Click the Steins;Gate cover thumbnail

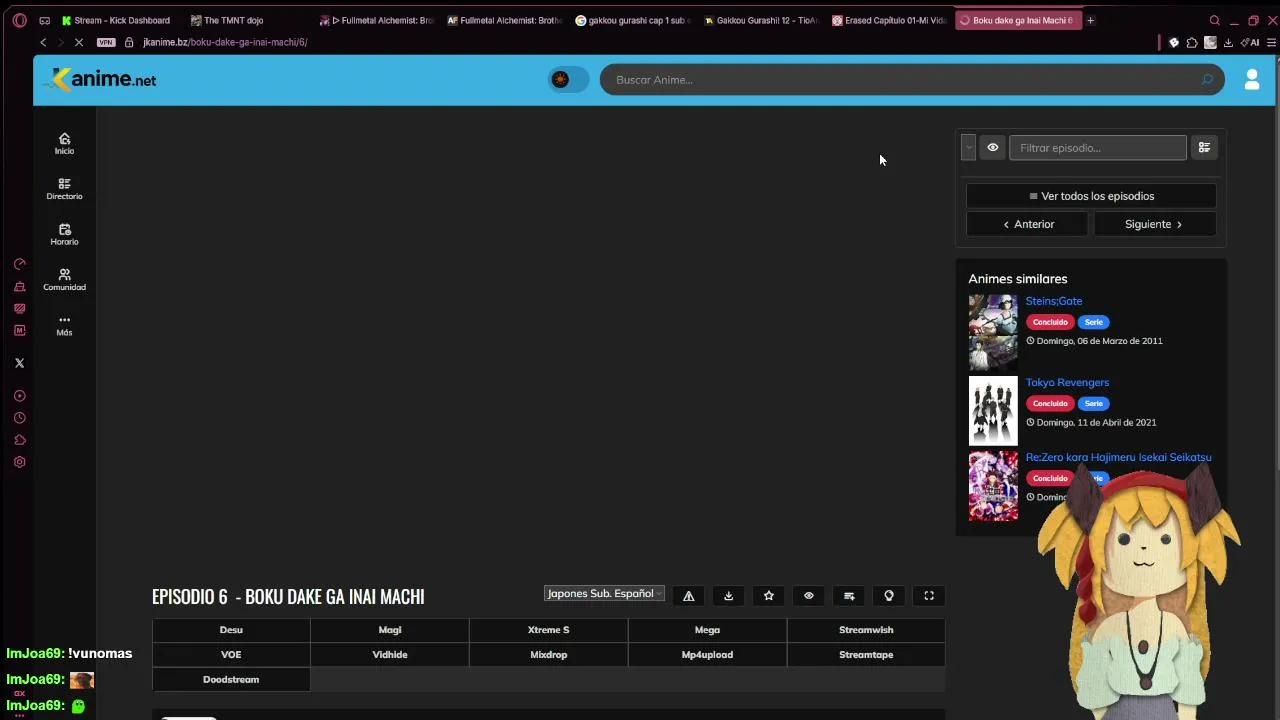pyautogui.click(x=993, y=330)
